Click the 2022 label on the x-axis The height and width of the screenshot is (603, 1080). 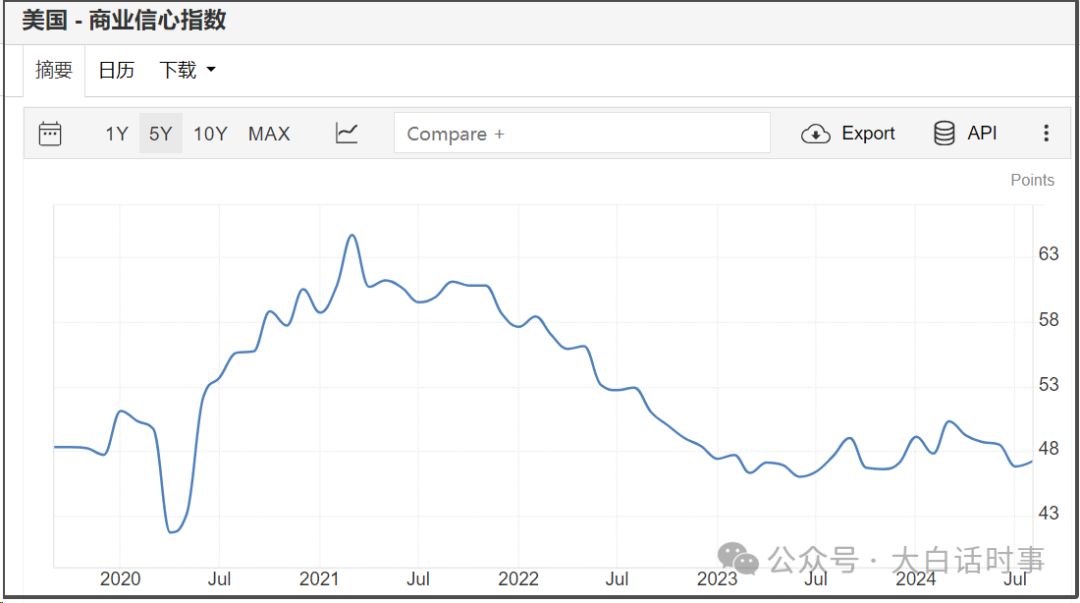pyautogui.click(x=518, y=579)
